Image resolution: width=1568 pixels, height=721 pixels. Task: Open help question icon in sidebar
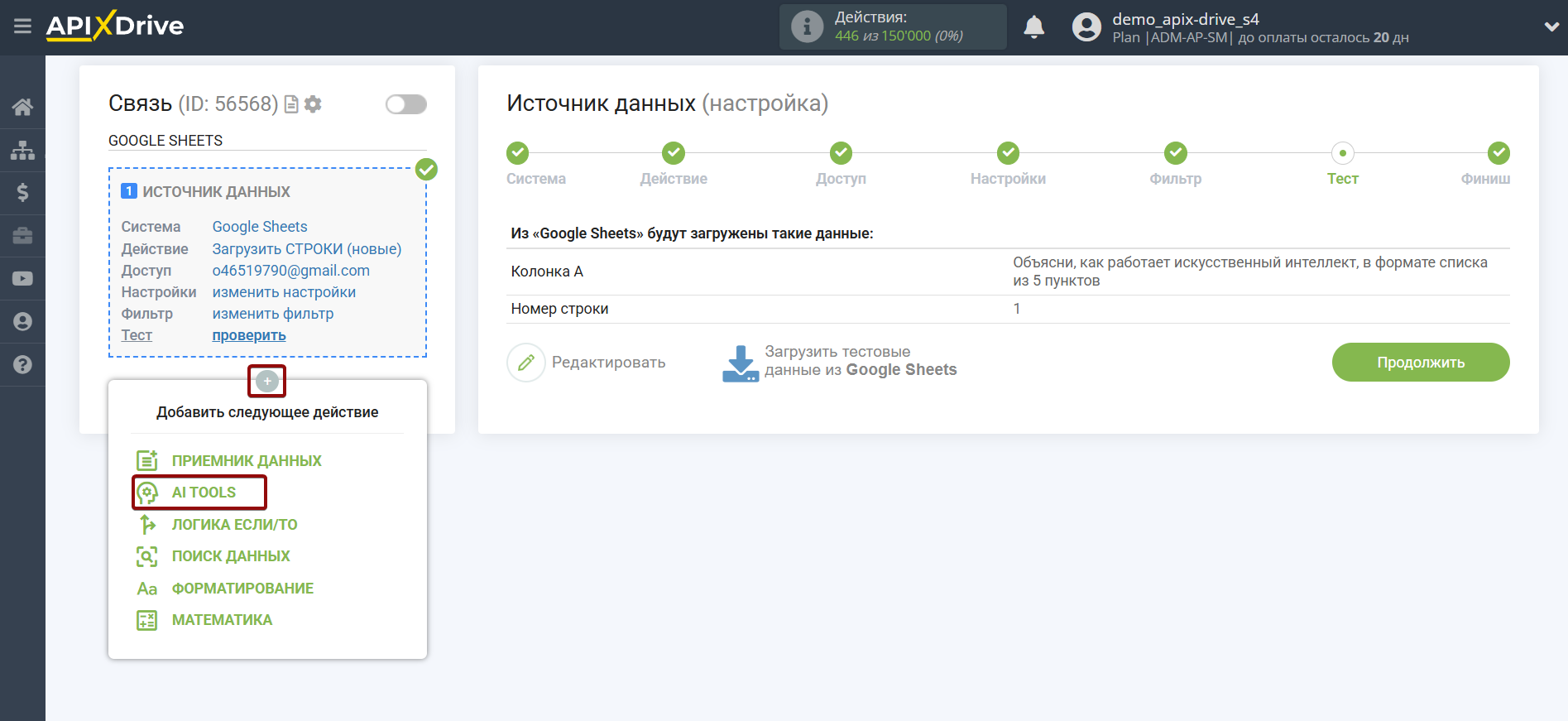tap(22, 365)
